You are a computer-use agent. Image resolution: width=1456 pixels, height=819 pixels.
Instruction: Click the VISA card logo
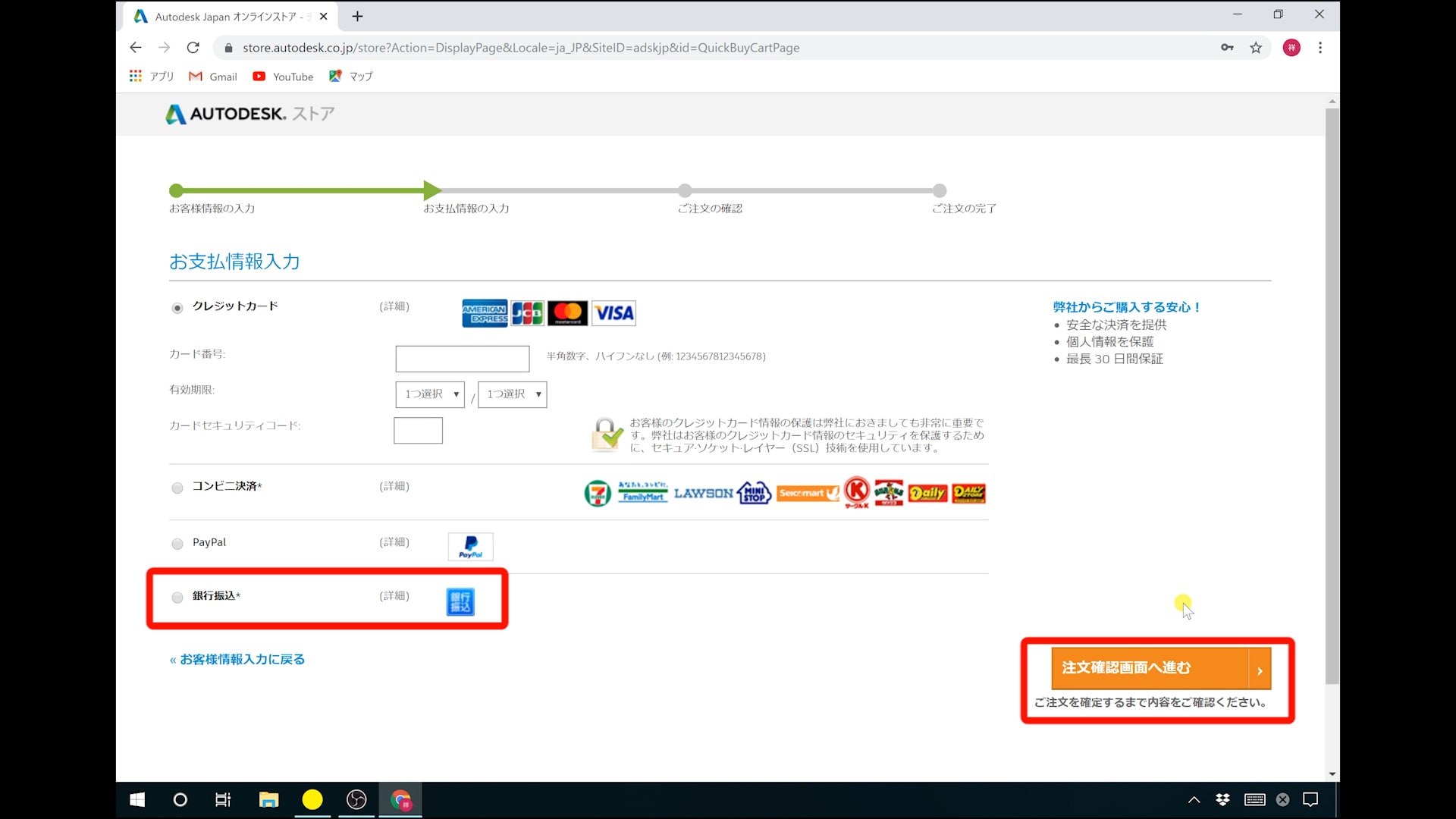tap(613, 313)
